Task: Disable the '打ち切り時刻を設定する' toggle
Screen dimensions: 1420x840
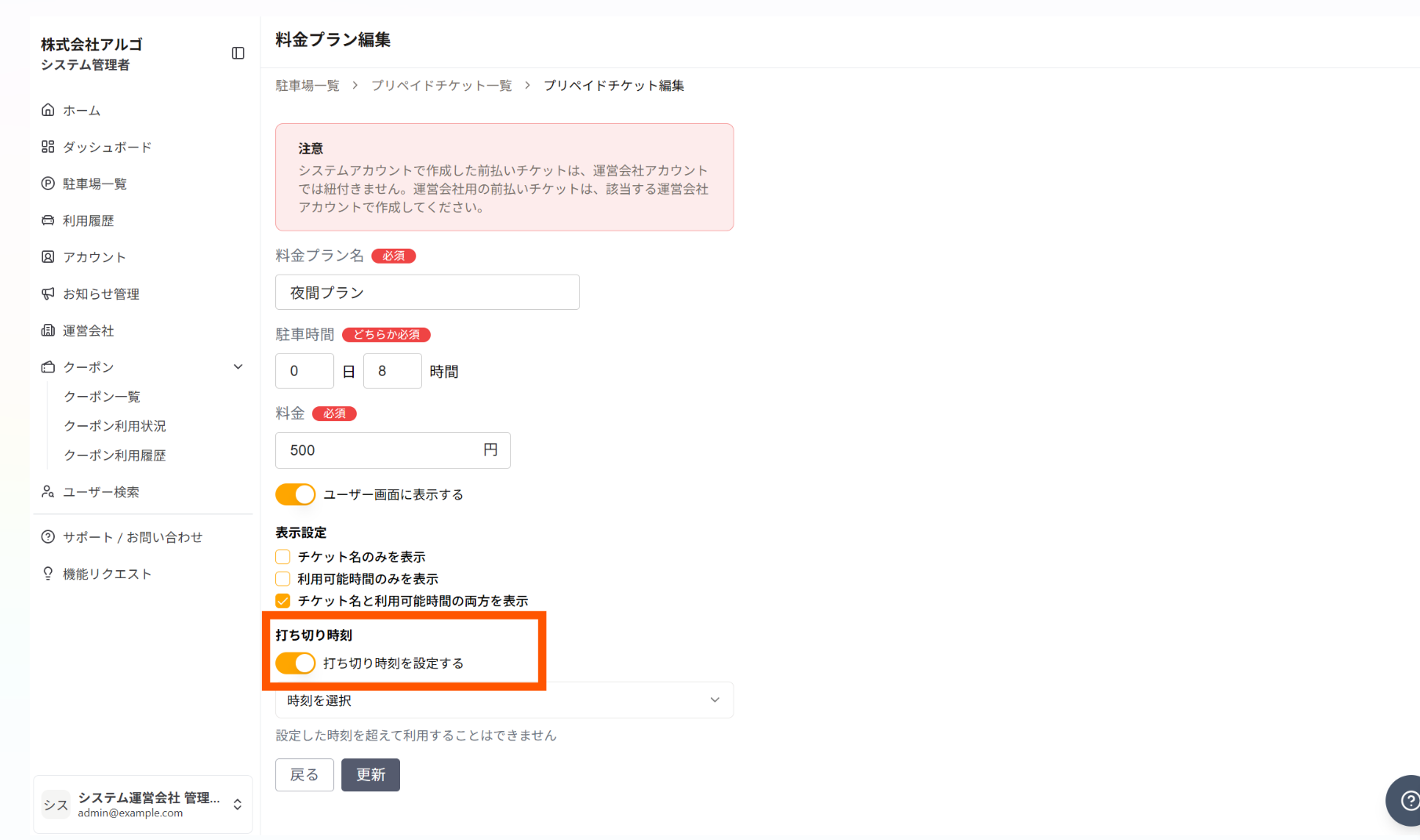Action: pos(295,663)
